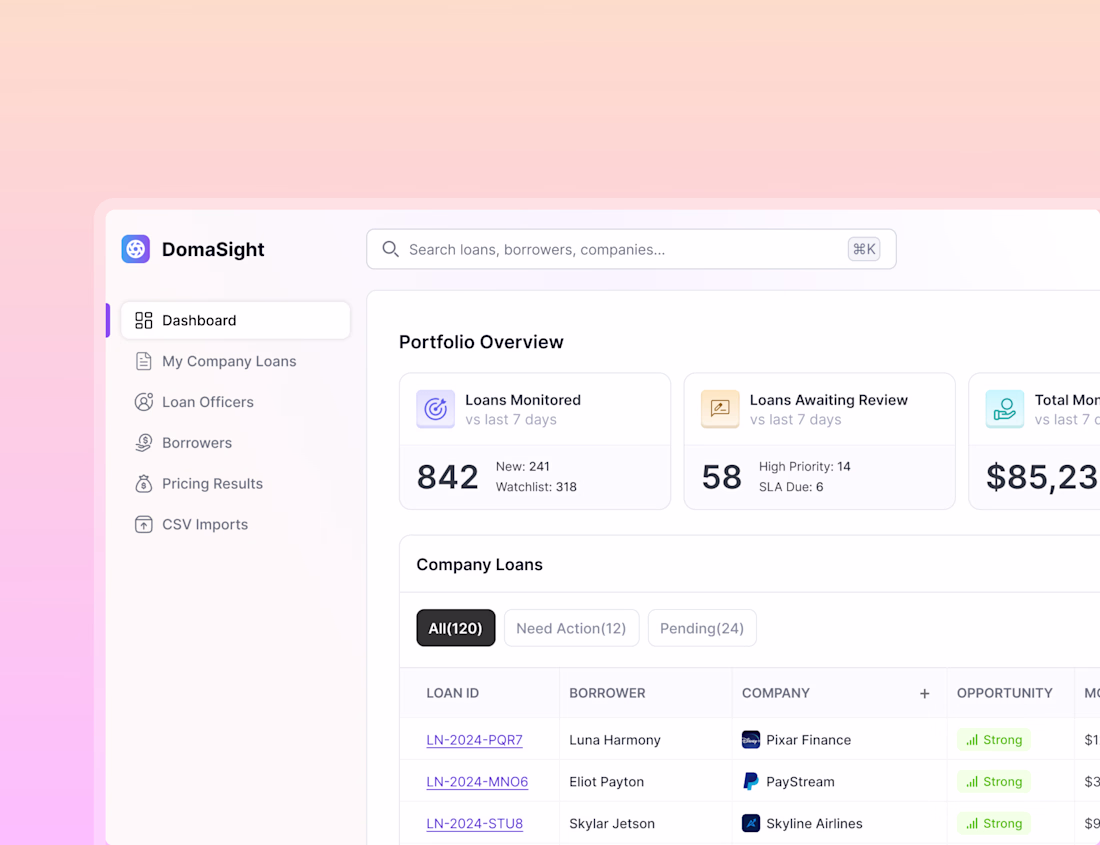Click the SLA Due: 6 stat
Viewport: 1100px width, 845px height.
(791, 487)
